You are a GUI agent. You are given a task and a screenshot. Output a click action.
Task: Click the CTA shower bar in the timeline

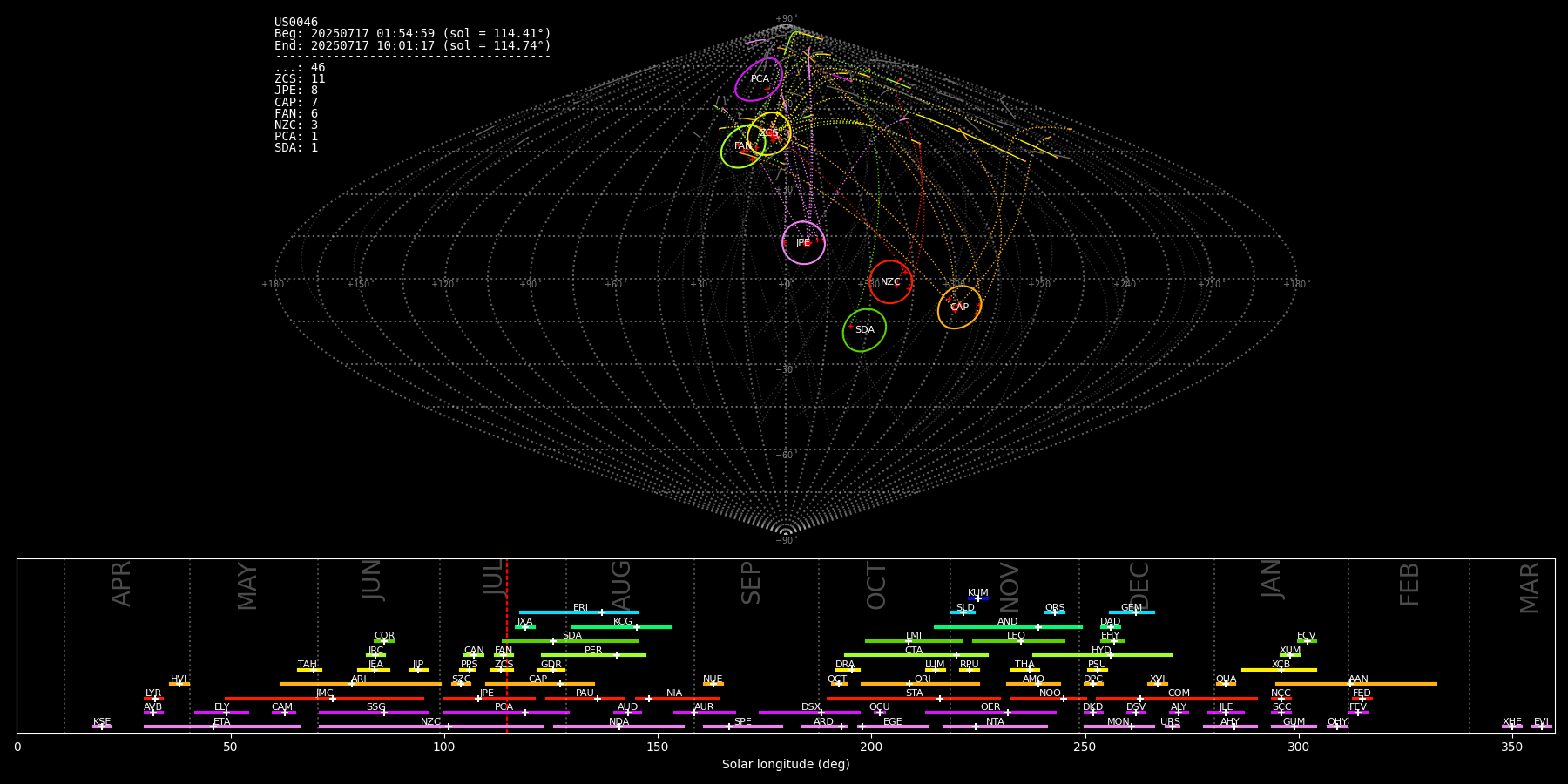[916, 655]
